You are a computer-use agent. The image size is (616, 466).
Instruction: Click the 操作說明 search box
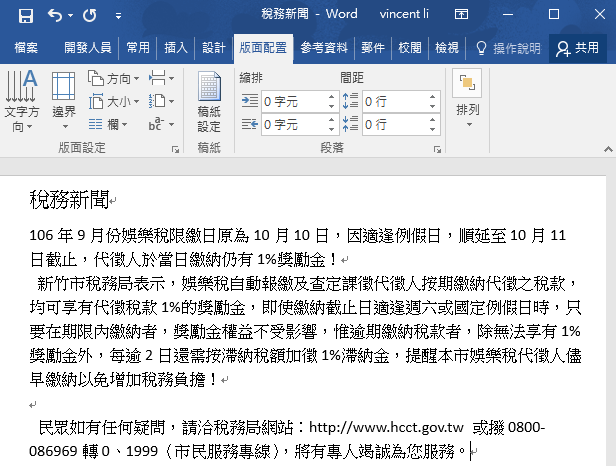pos(508,48)
